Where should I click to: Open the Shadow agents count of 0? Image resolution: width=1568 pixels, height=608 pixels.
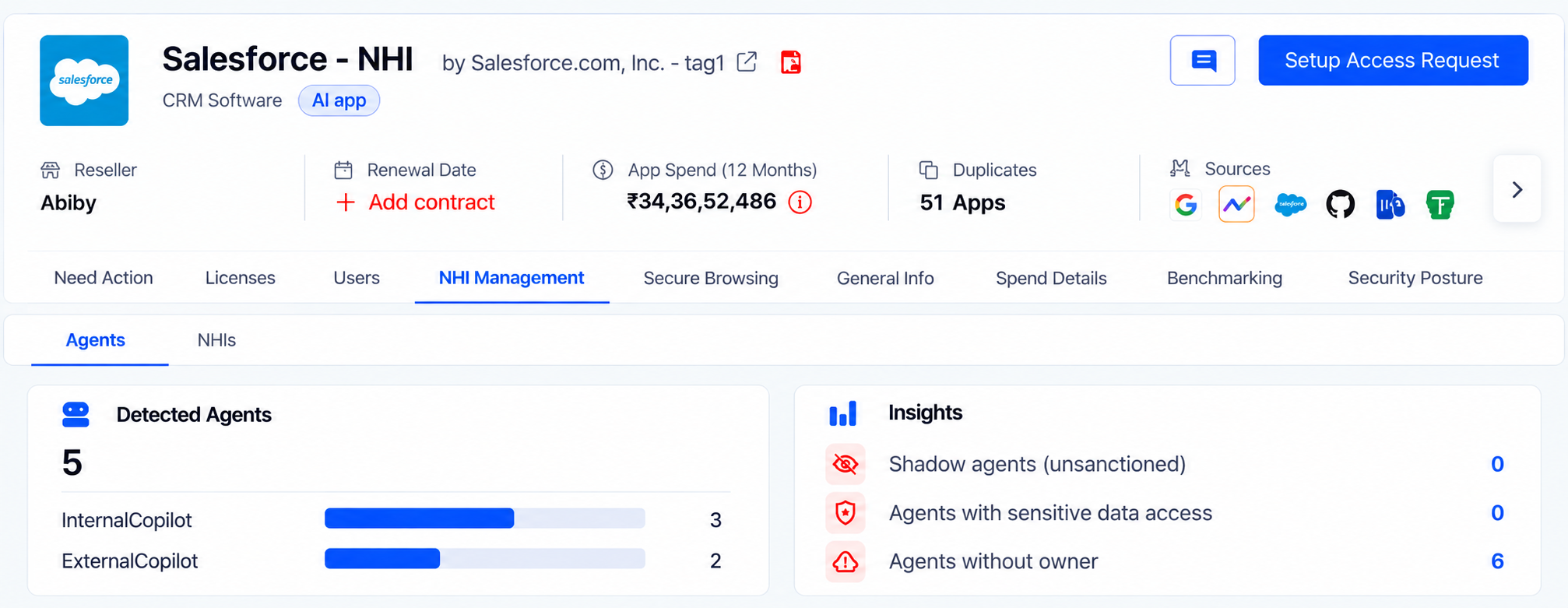tap(1497, 464)
